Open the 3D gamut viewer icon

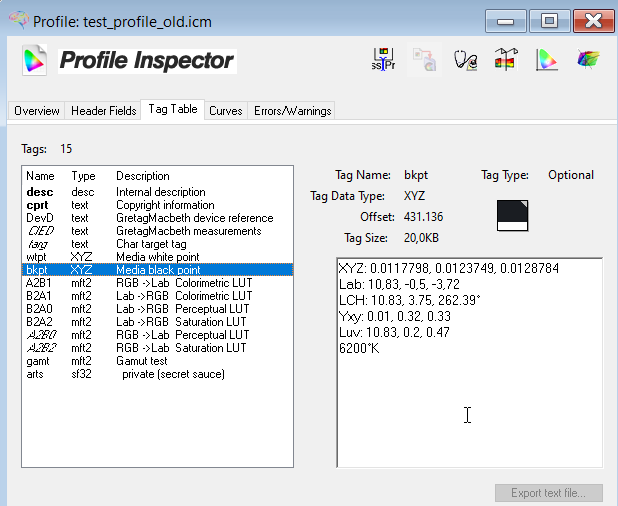click(x=587, y=60)
